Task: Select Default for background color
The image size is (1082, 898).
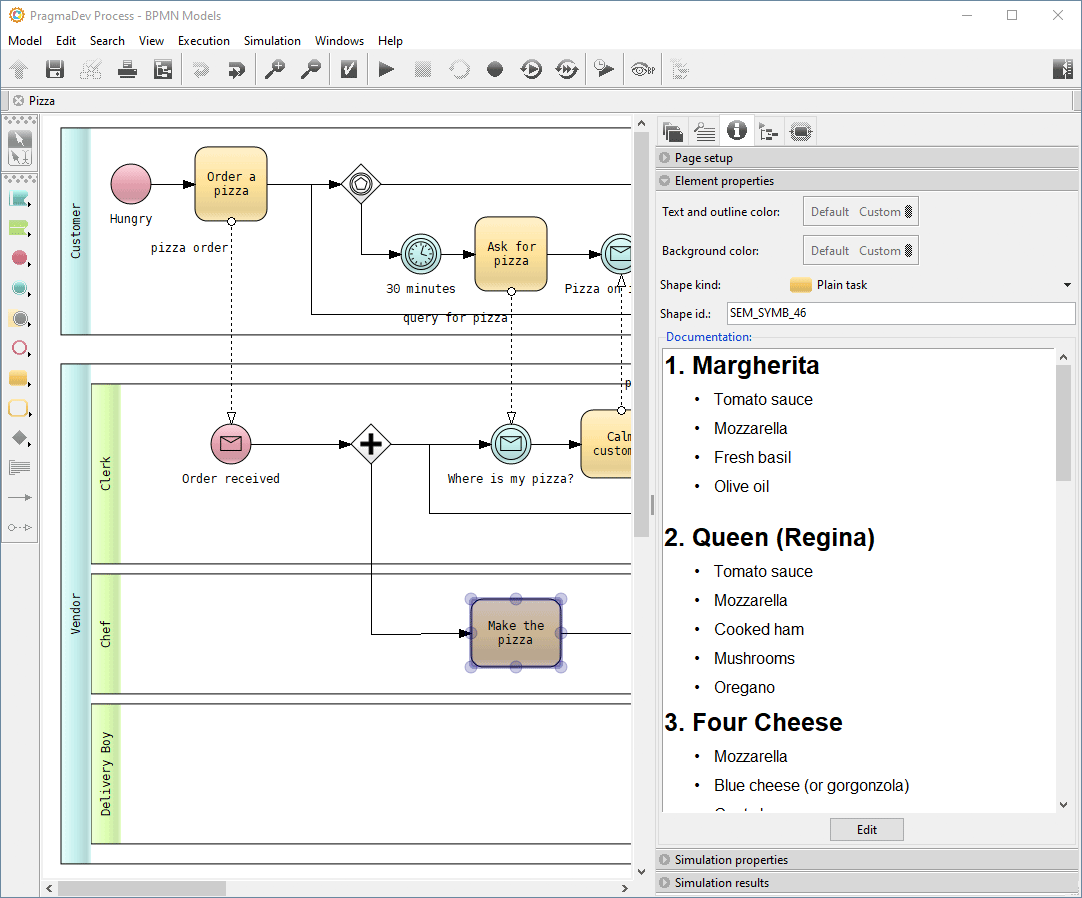Action: (830, 251)
